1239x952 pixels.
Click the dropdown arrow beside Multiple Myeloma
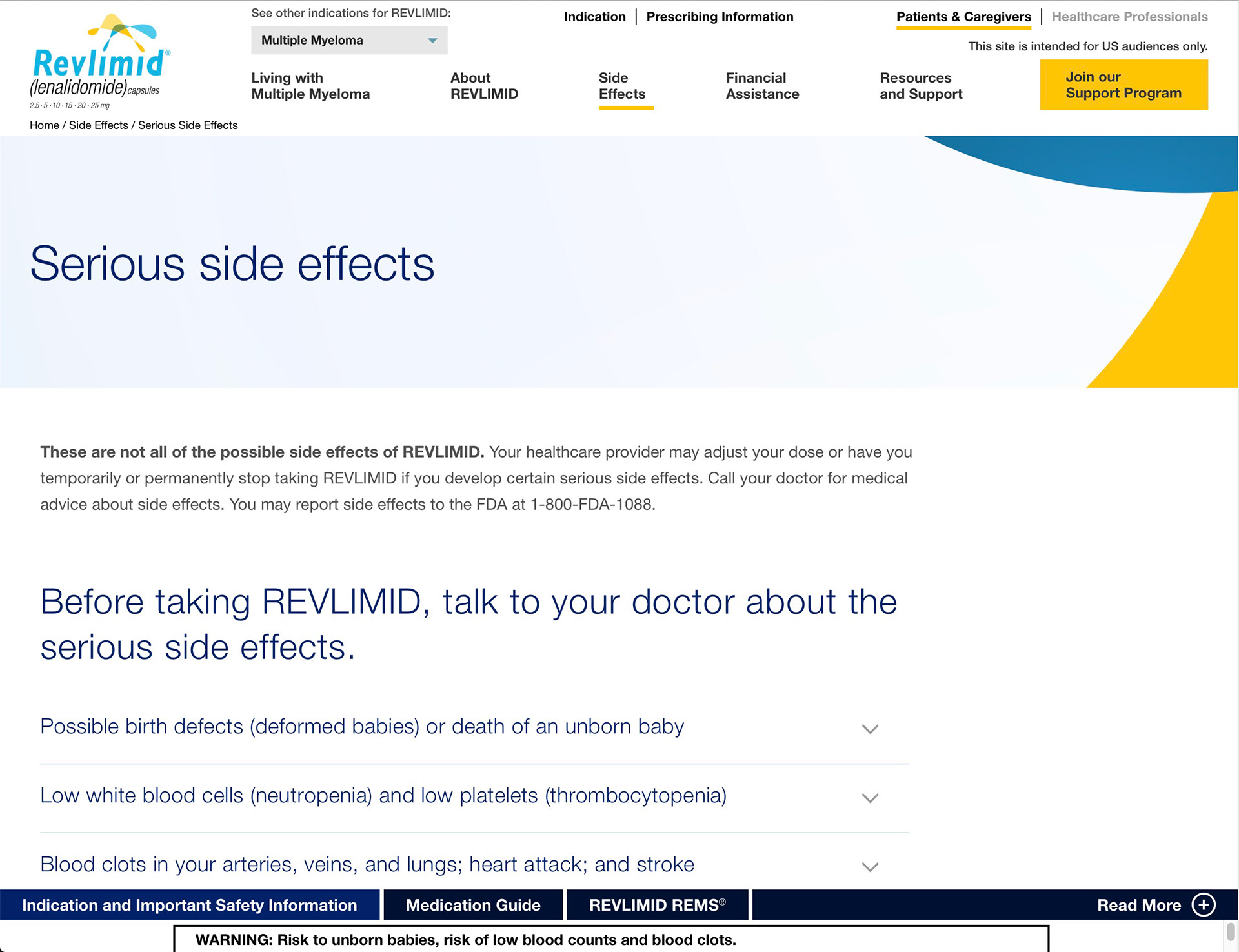coord(432,41)
